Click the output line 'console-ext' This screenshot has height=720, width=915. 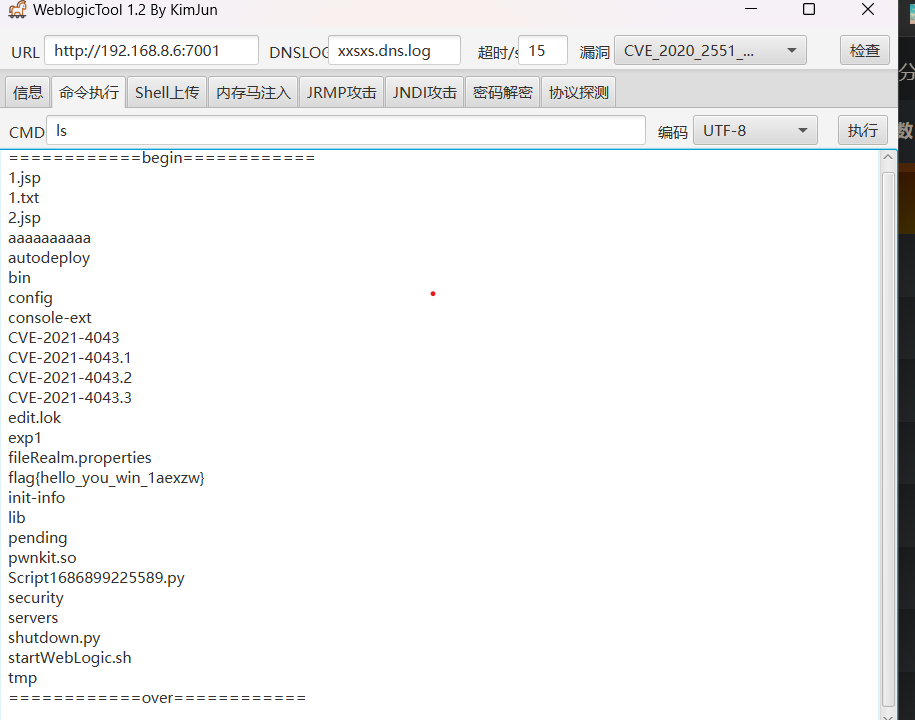(50, 318)
